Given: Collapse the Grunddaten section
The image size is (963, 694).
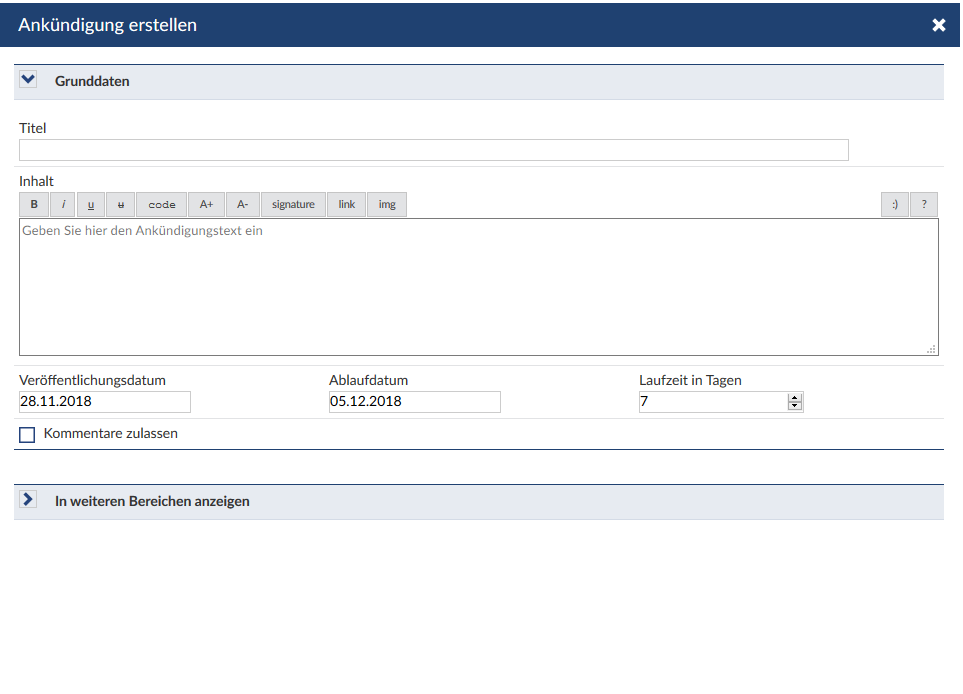Looking at the screenshot, I should point(28,80).
